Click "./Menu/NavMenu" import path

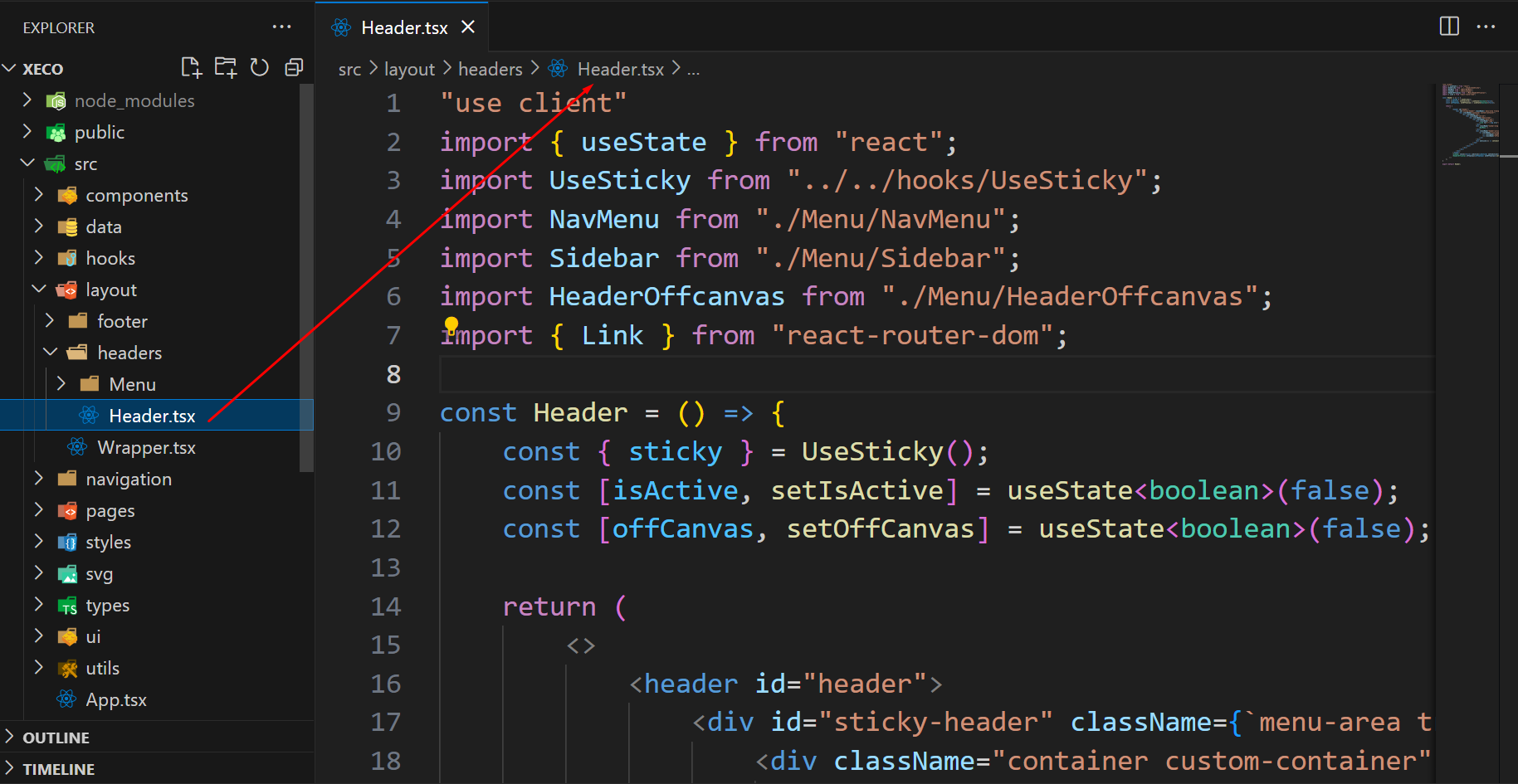point(881,219)
